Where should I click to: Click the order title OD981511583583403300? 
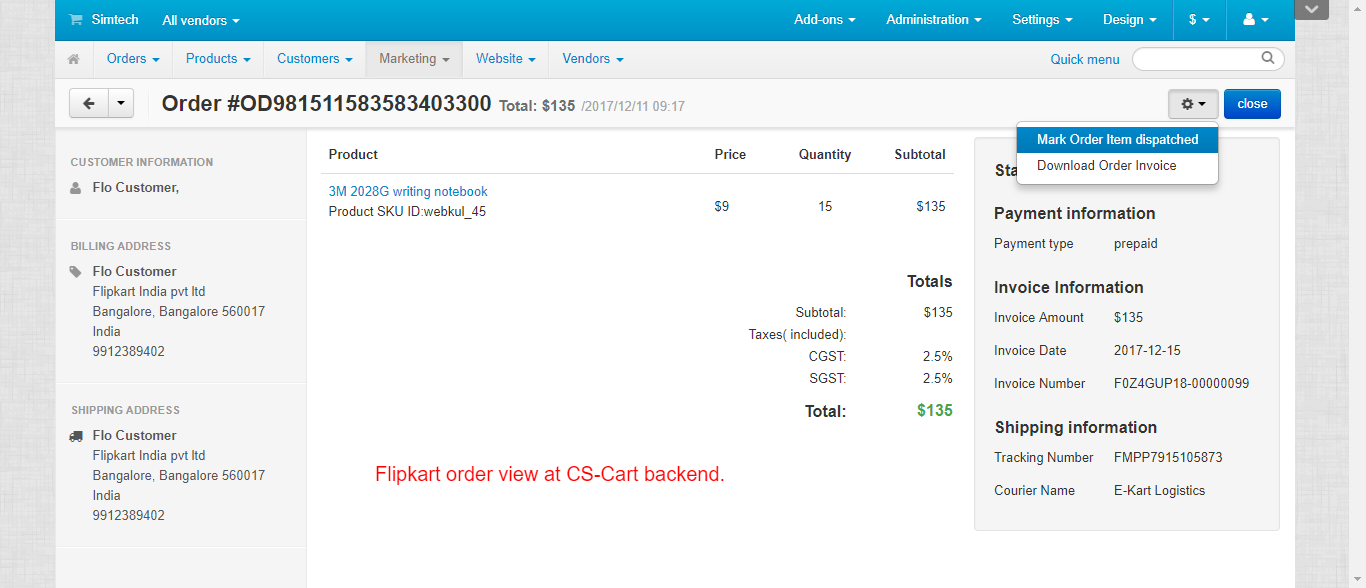click(326, 104)
